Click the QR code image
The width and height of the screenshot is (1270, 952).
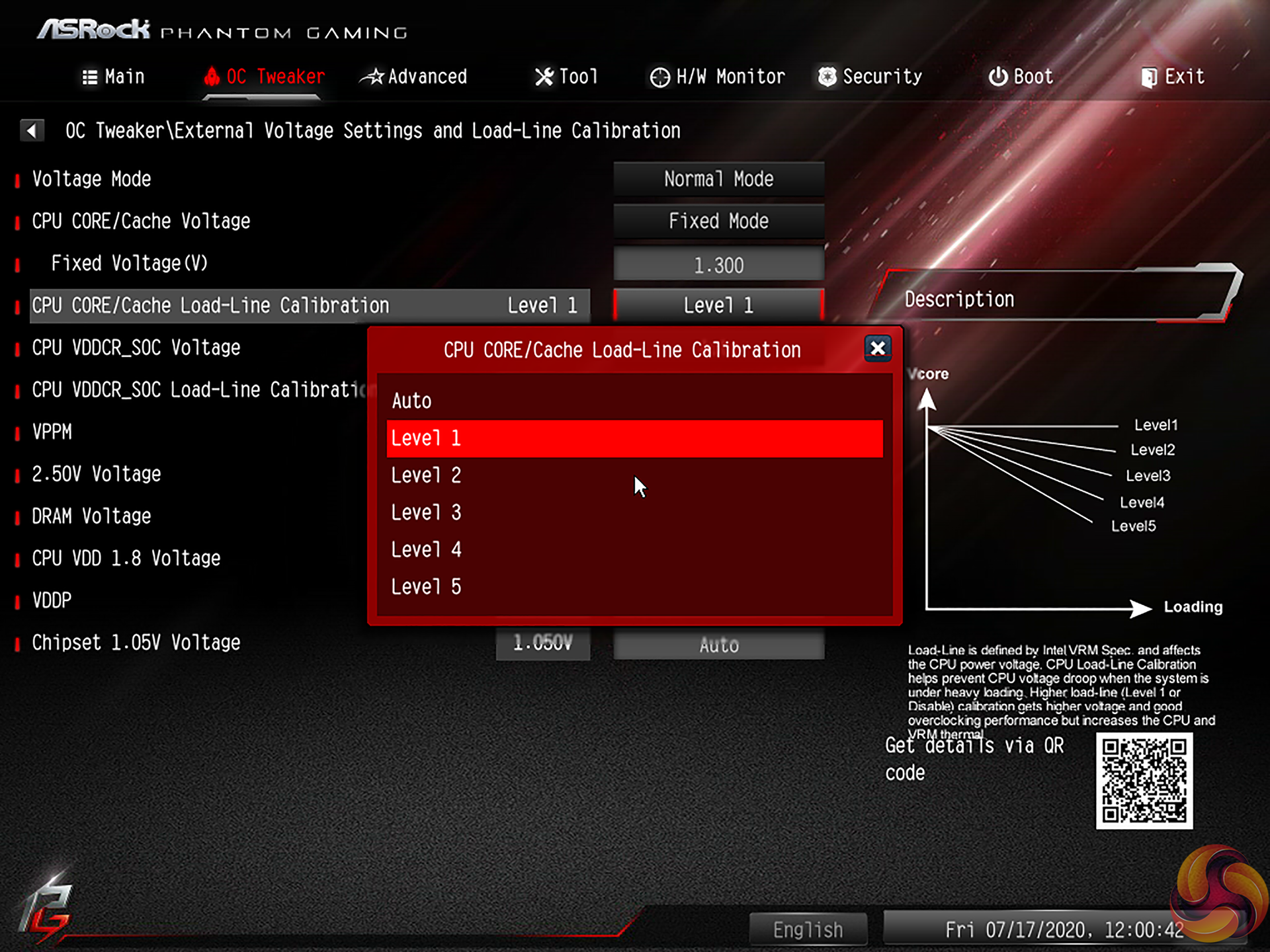click(x=1144, y=780)
